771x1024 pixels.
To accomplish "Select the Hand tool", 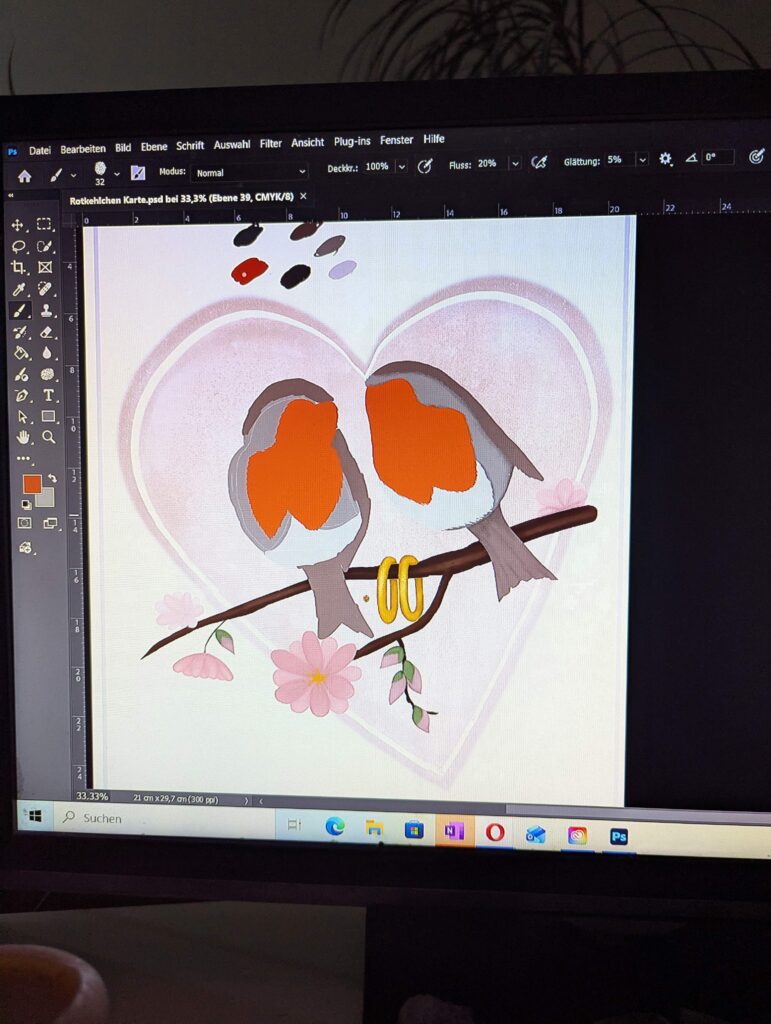I will click(x=22, y=437).
